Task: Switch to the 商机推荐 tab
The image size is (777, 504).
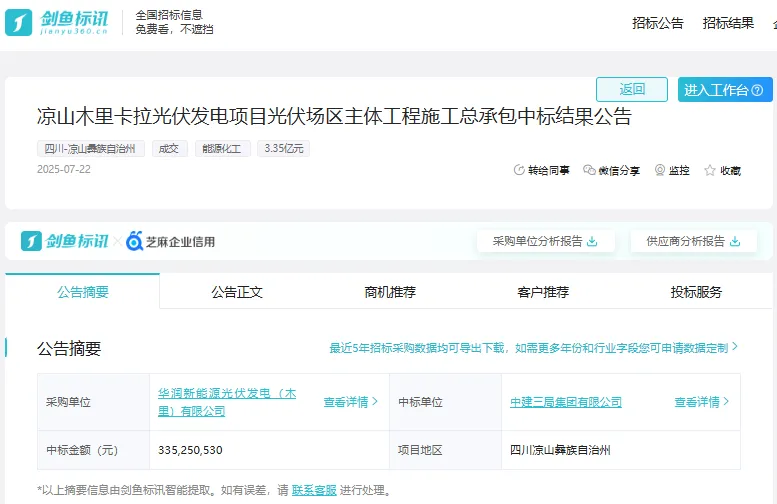Action: coord(390,292)
